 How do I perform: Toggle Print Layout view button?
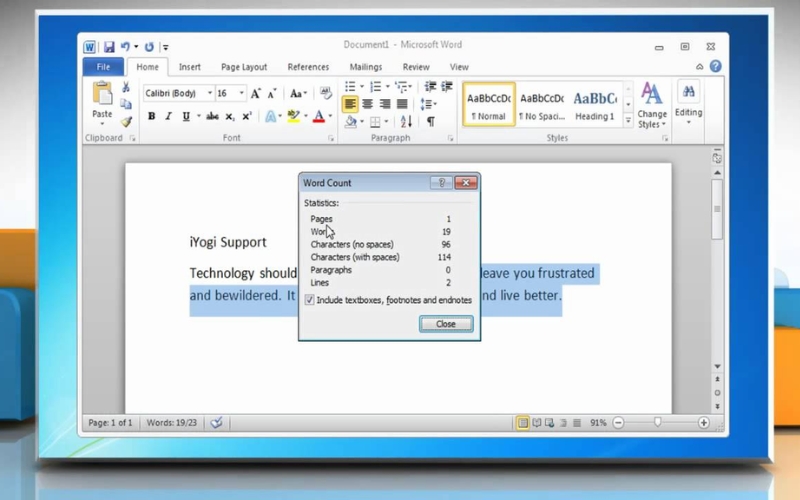(522, 422)
